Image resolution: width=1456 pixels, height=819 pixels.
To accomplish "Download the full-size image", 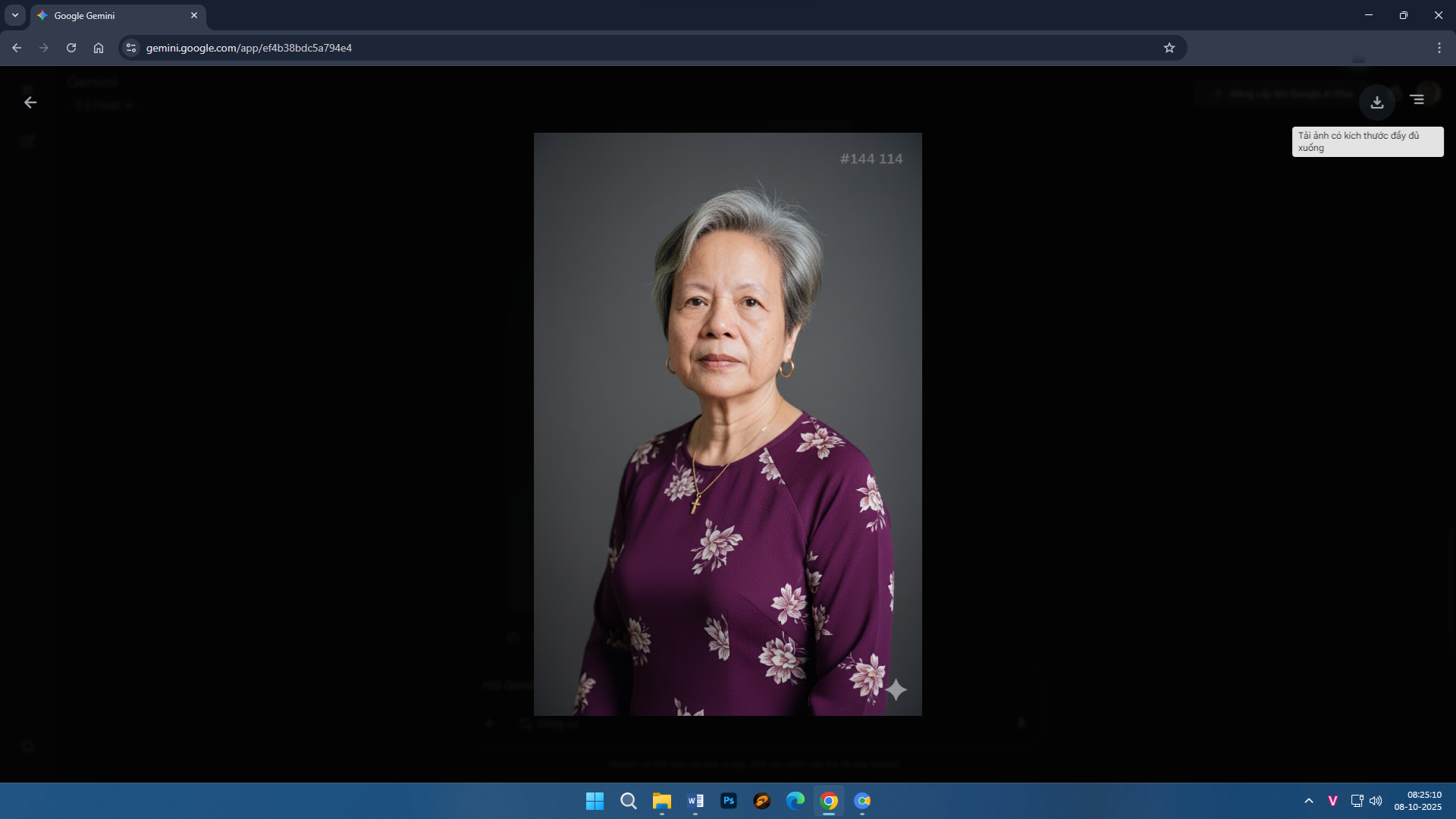I will [x=1376, y=102].
